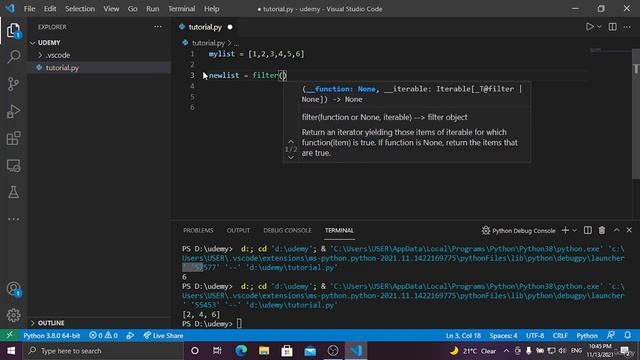
Task: Switch to the tutorial.py editor tab
Action: (x=205, y=27)
